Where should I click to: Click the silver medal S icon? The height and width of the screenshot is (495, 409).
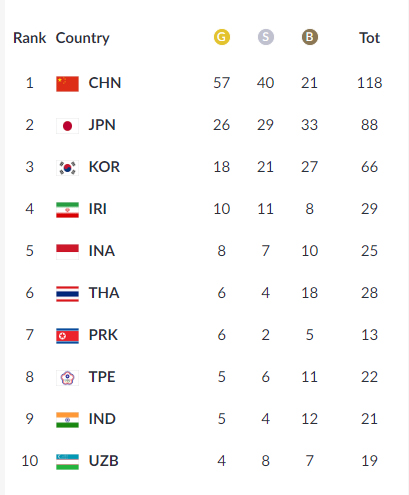coord(266,37)
